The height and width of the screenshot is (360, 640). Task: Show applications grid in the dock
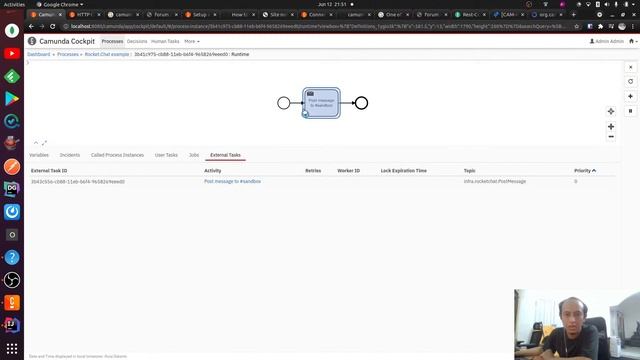(12, 348)
